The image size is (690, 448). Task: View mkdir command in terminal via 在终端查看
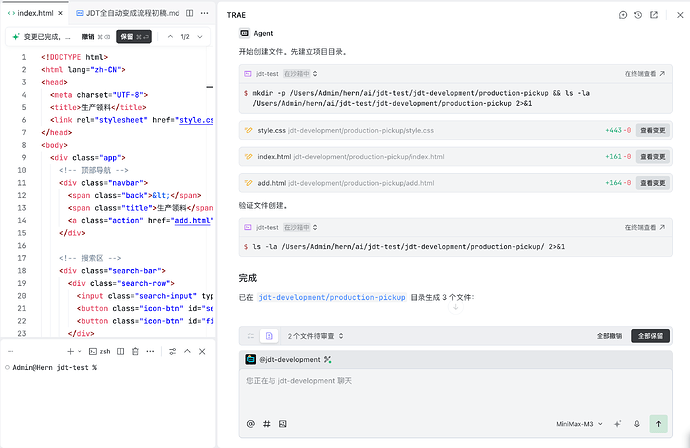(x=645, y=73)
